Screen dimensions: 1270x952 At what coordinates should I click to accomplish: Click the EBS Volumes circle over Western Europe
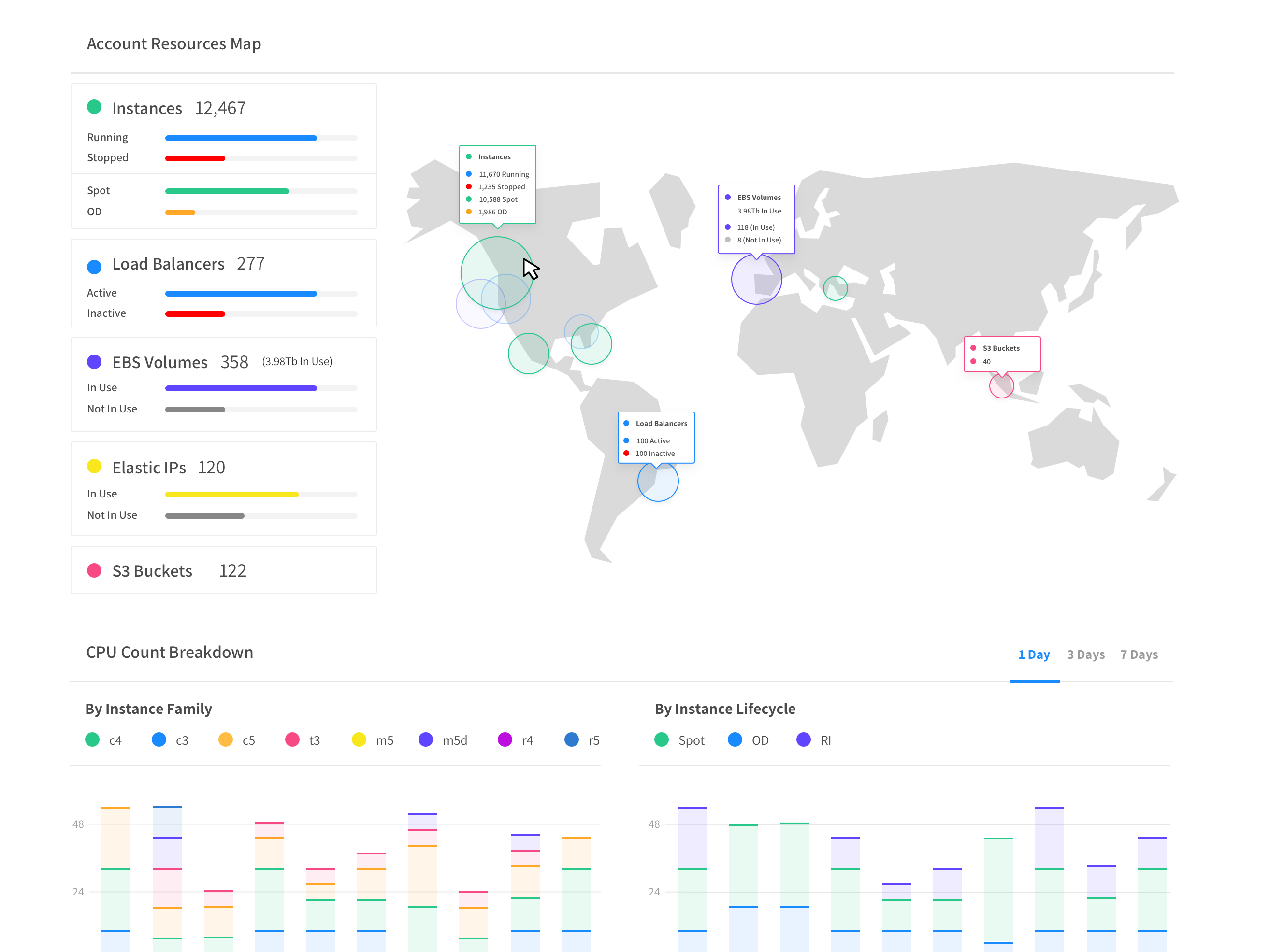pos(756,279)
